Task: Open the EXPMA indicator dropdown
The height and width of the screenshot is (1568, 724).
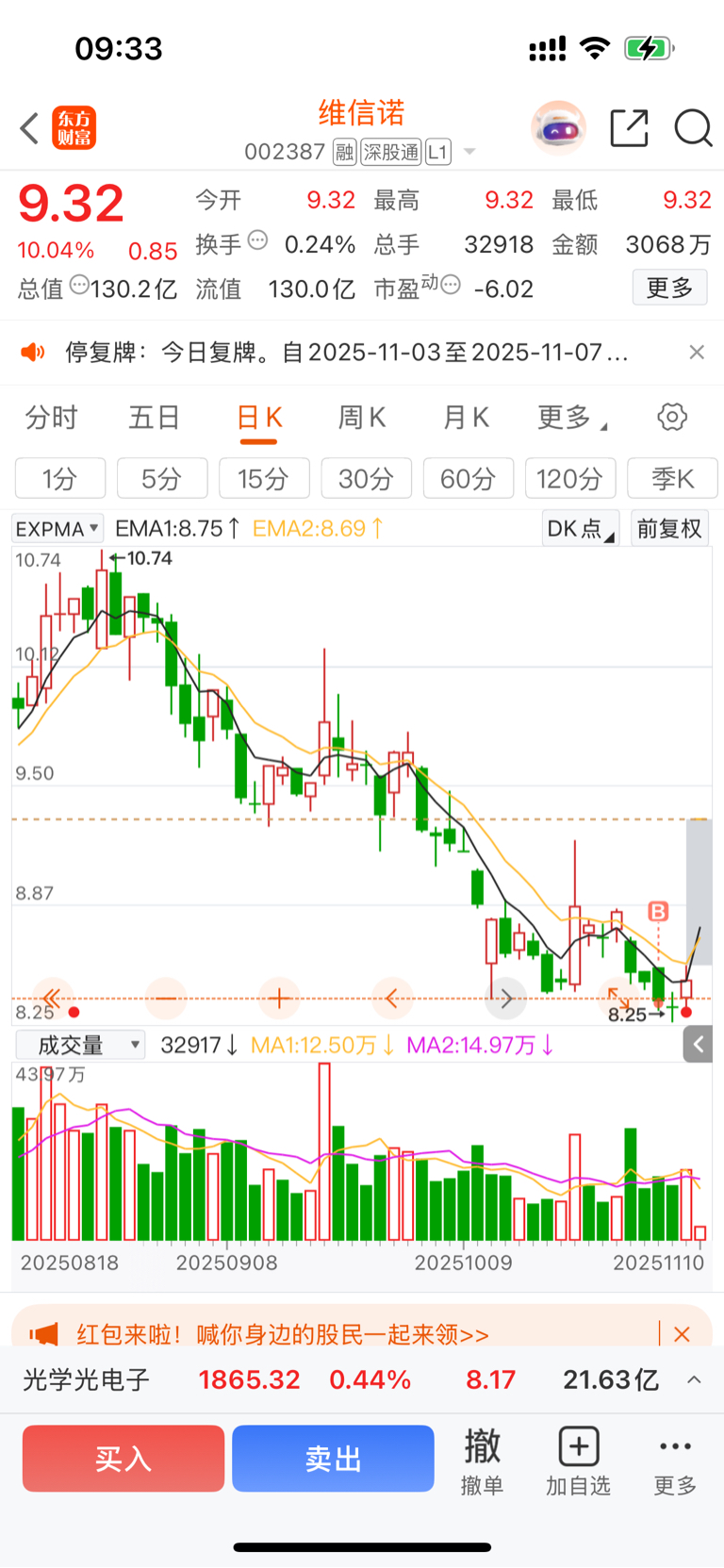Action: click(58, 529)
